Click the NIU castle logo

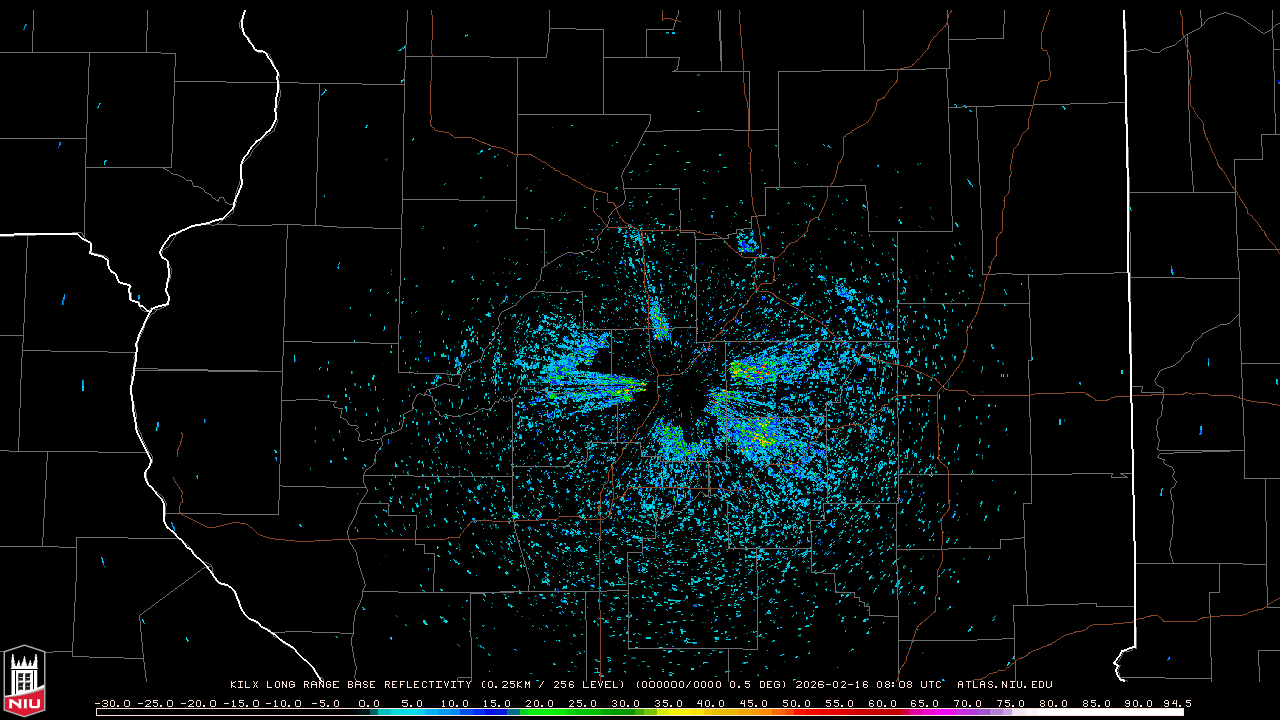(x=24, y=681)
